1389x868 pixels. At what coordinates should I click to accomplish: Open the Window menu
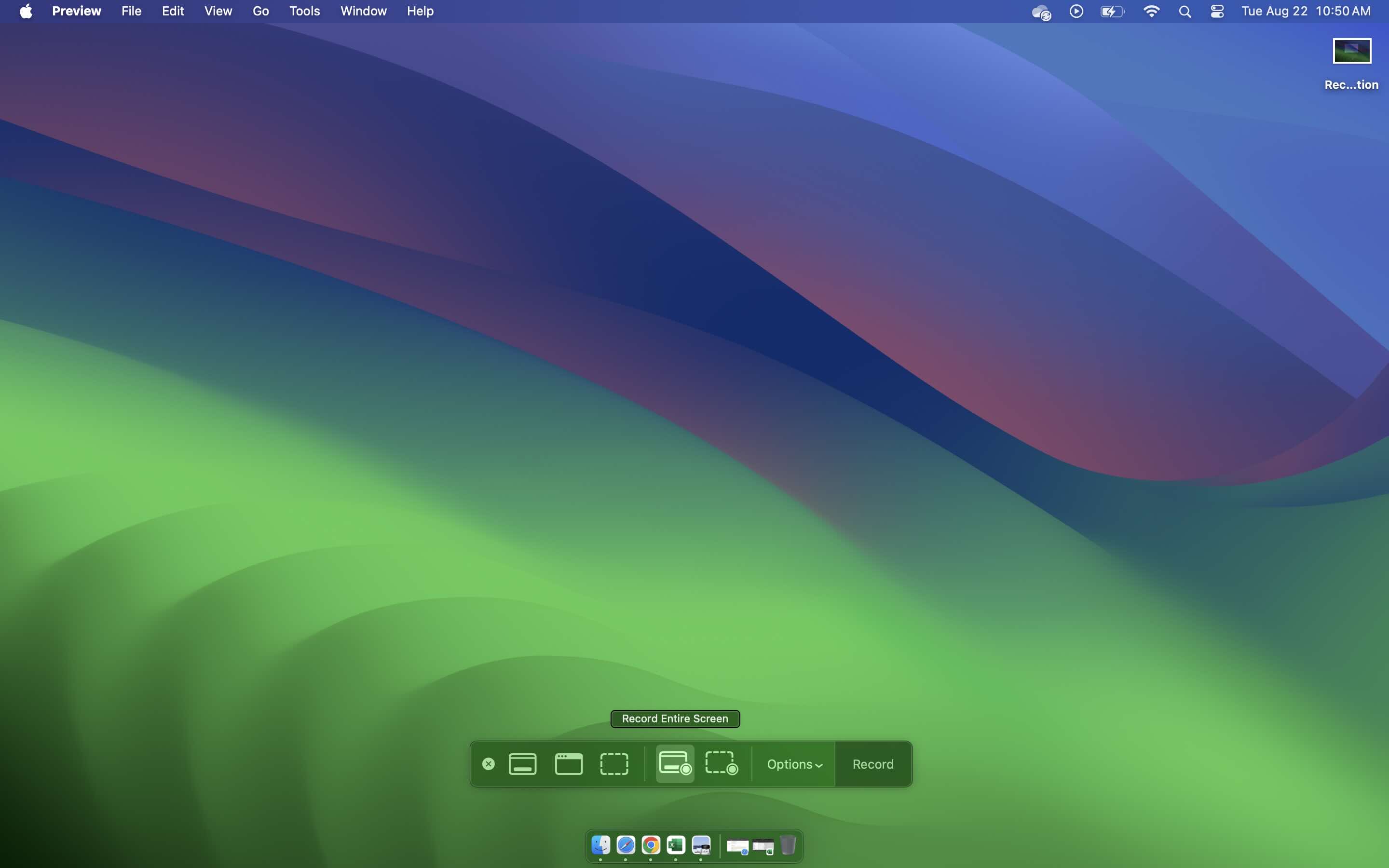(363, 11)
